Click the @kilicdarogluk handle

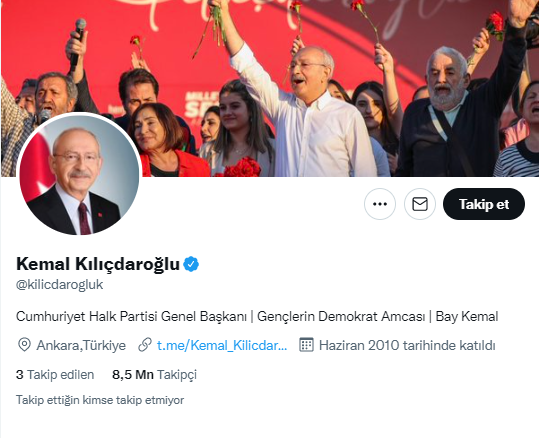click(59, 285)
